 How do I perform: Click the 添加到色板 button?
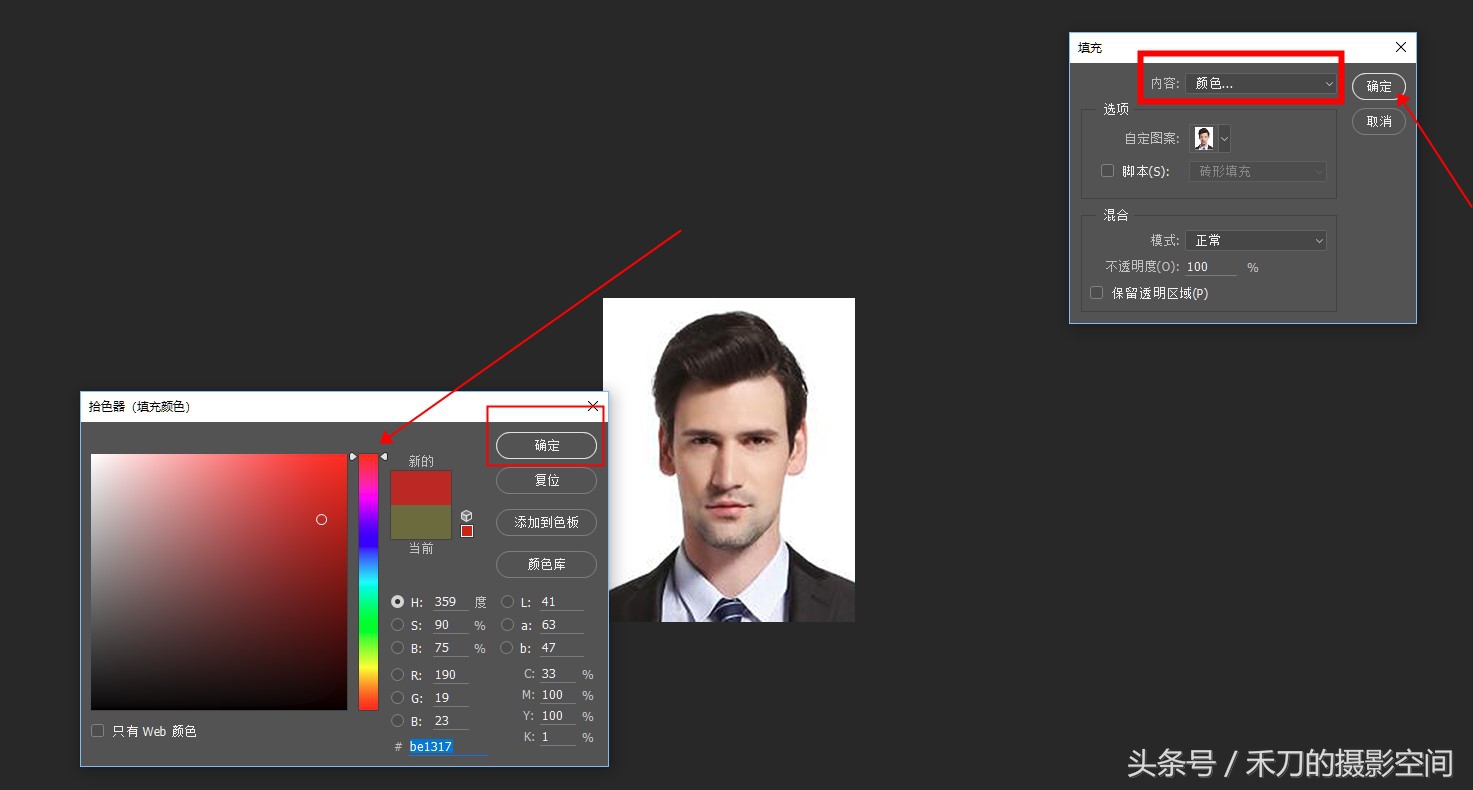tap(546, 522)
